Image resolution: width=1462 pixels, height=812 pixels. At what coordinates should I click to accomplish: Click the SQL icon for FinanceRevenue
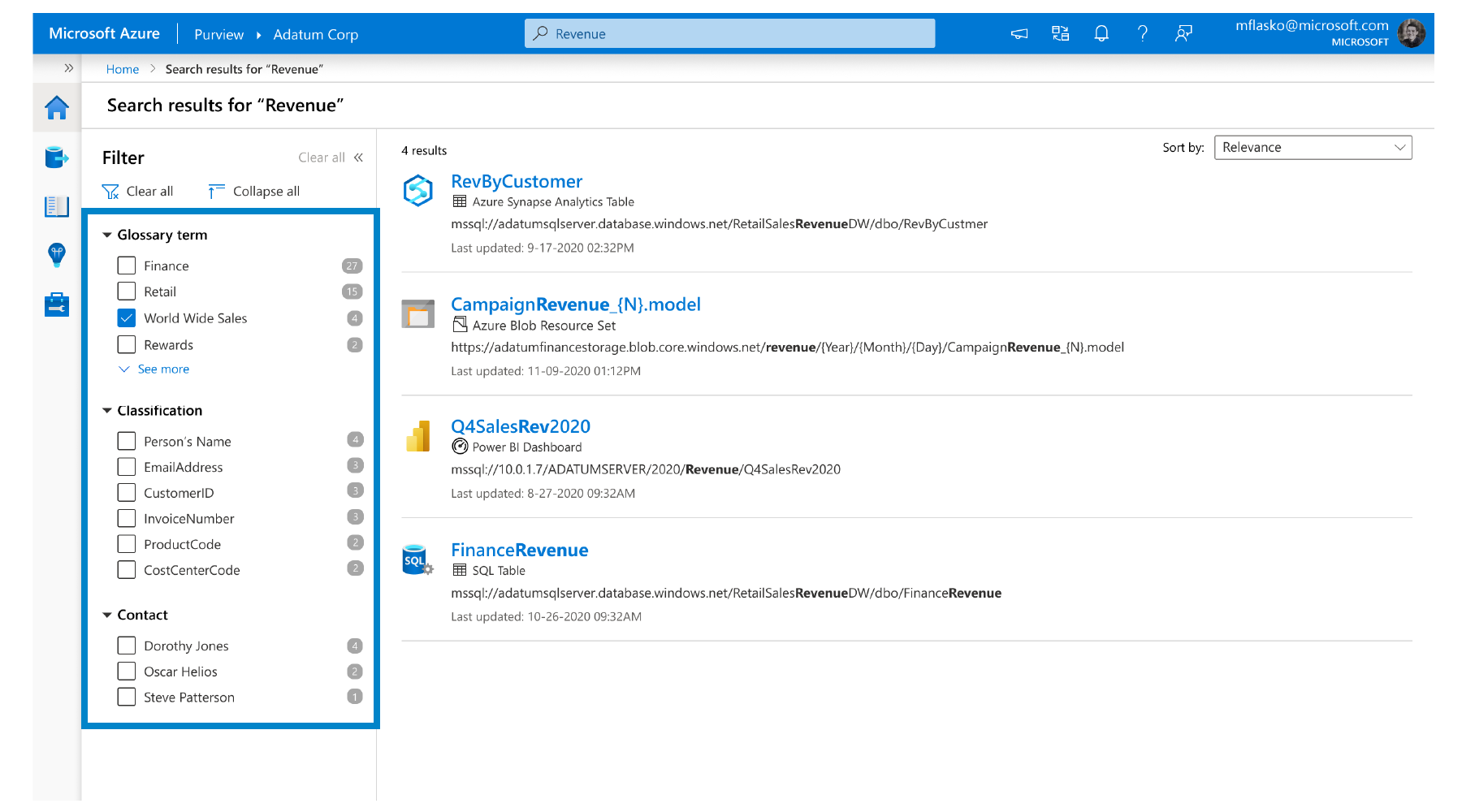pyautogui.click(x=418, y=559)
